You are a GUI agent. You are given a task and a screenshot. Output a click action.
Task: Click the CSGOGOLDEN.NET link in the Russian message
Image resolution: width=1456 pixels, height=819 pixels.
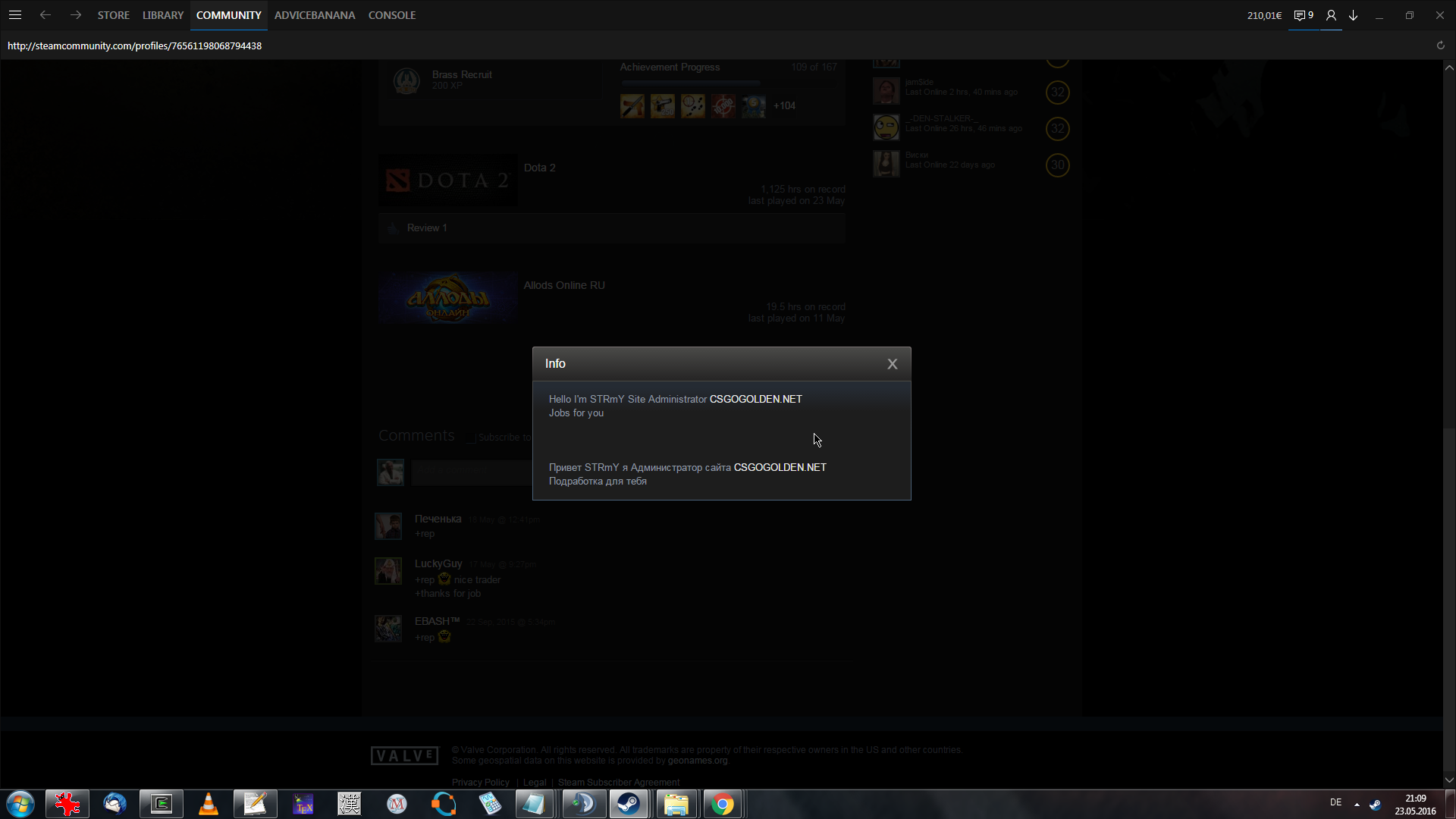tap(780, 467)
